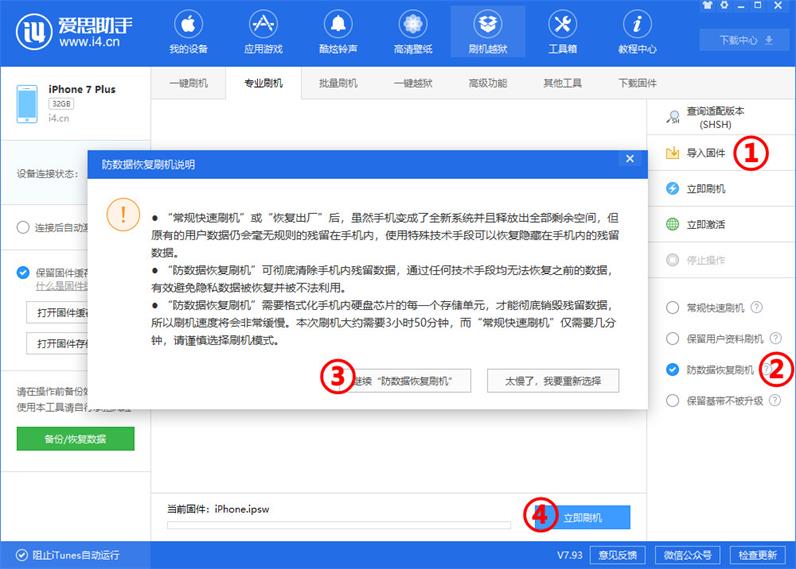The height and width of the screenshot is (569, 796).
Task: Click the 当前固件: iPhone.ipsw text
Action: 218,509
